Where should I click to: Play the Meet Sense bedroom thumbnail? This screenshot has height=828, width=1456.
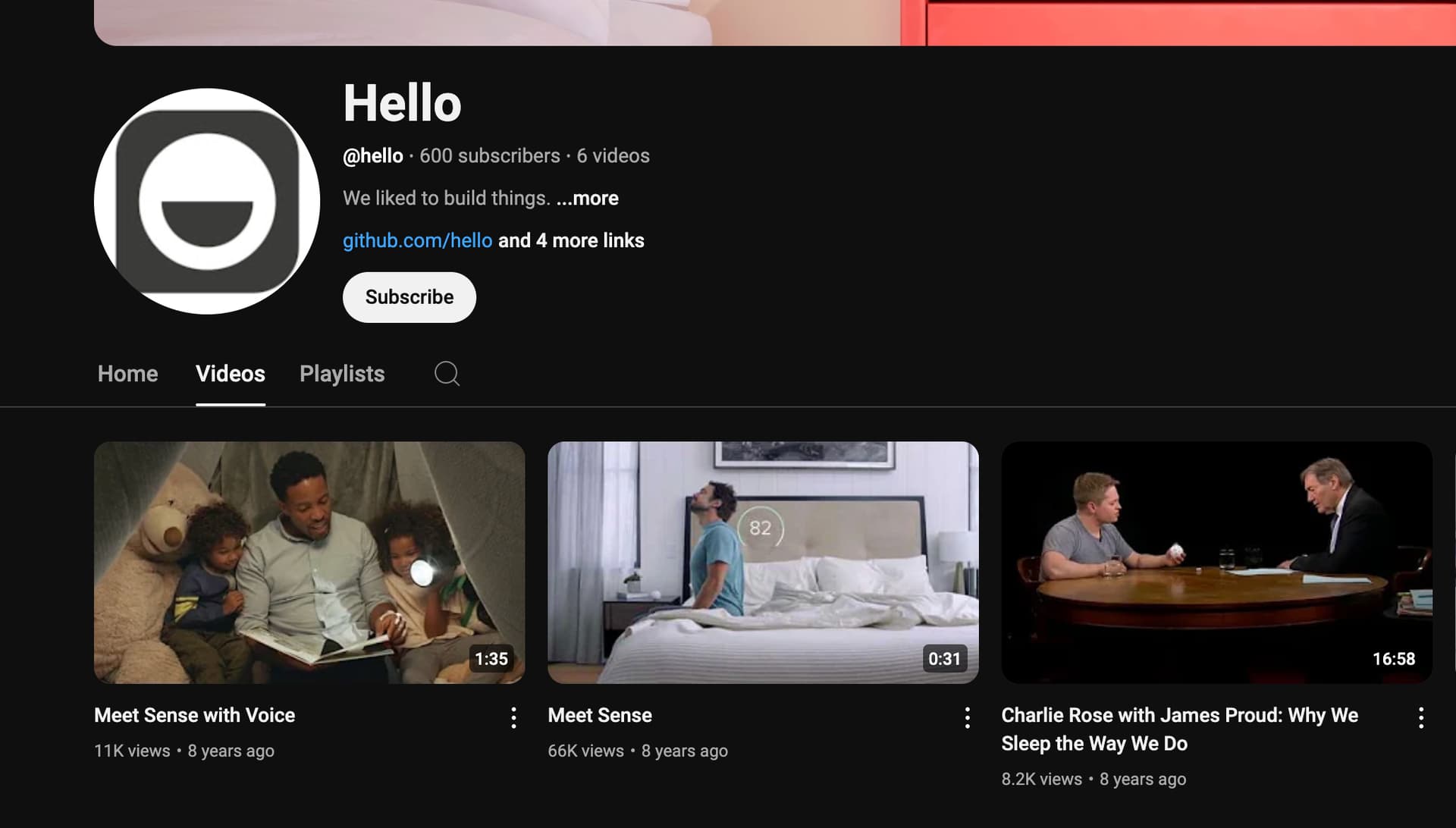click(762, 562)
